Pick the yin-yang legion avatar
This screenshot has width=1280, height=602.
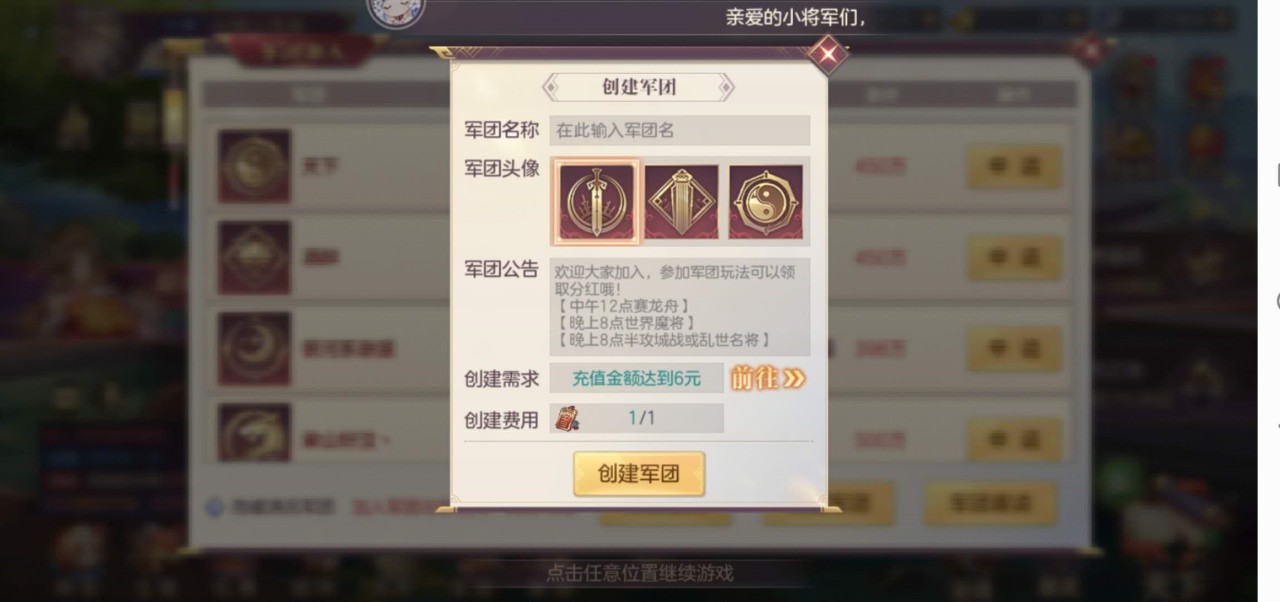point(766,202)
